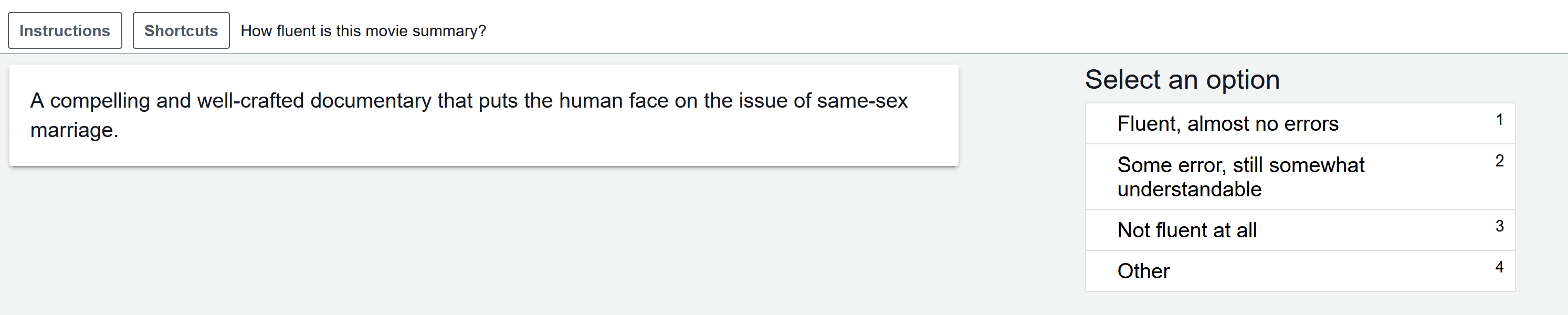1568x315 pixels.
Task: Open the Instructions panel
Action: (x=65, y=30)
